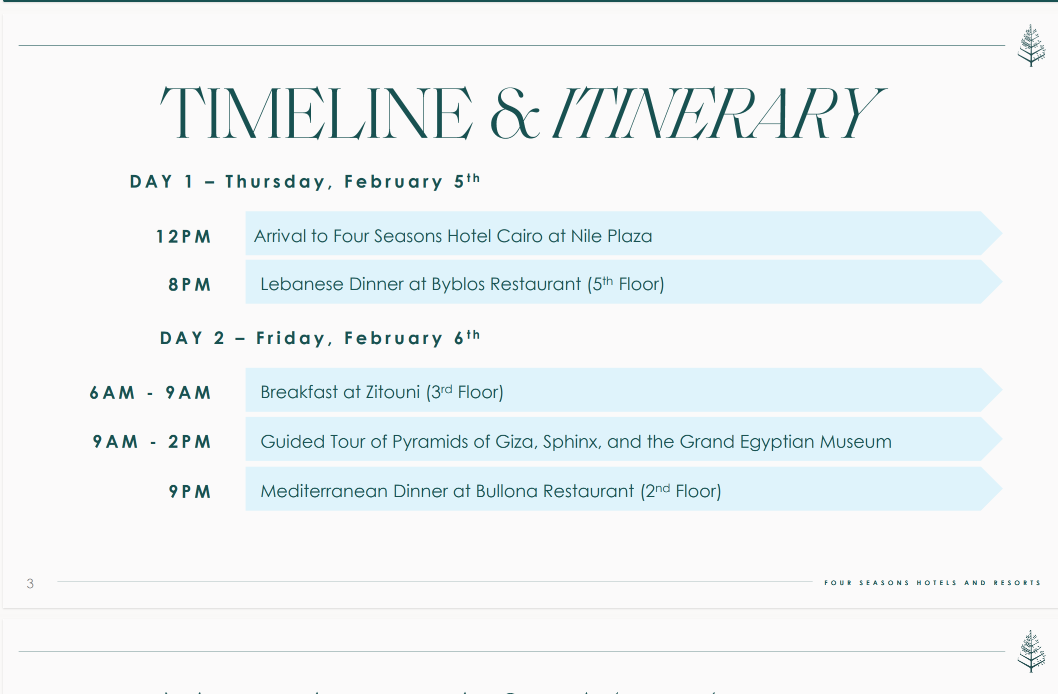1058x694 pixels.
Task: Click the Arrival to Four Seasons Hotel Cairo bar
Action: click(623, 233)
